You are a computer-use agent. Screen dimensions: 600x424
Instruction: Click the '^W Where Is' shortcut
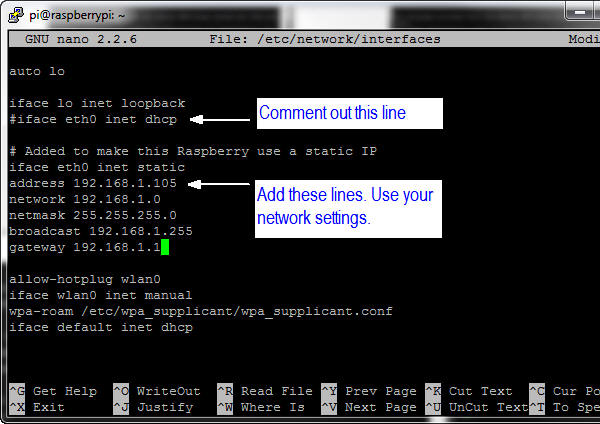coord(261,407)
